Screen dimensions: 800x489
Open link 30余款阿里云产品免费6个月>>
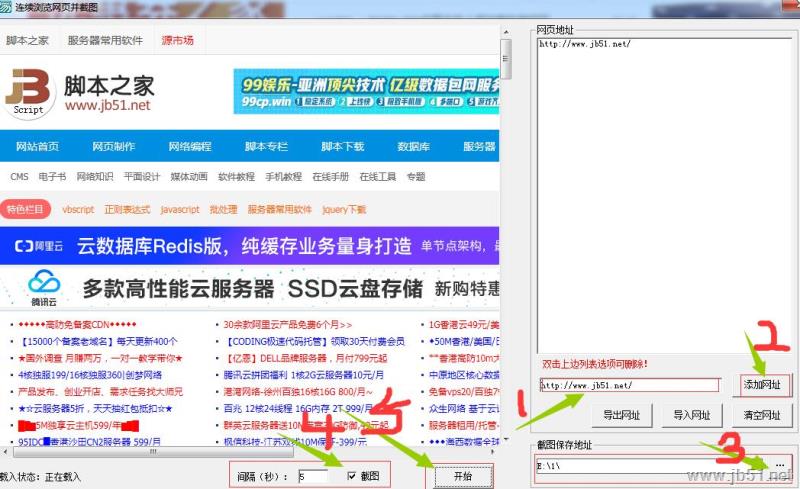tap(288, 325)
